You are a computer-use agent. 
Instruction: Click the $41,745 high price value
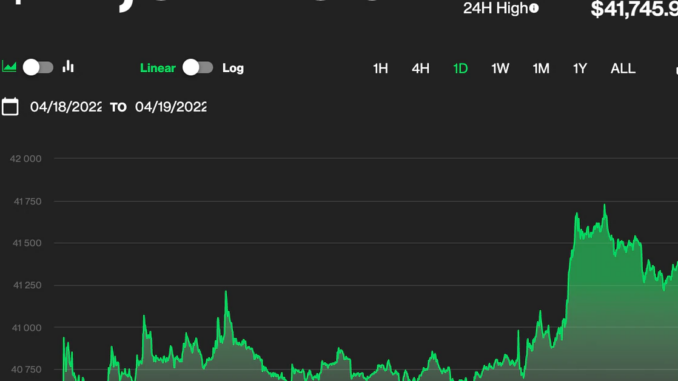634,9
